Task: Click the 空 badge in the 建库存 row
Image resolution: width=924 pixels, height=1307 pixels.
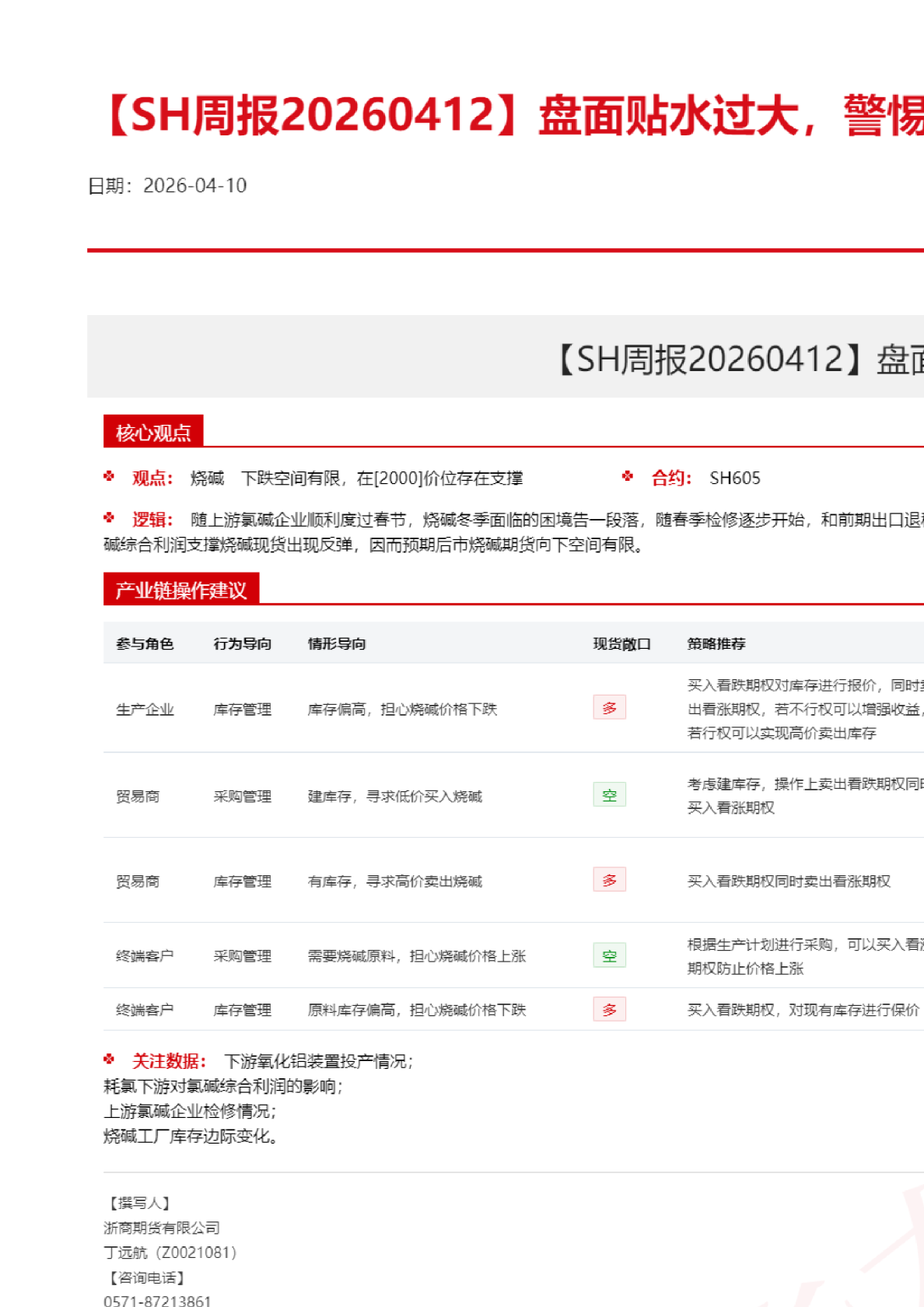Action: pos(610,794)
